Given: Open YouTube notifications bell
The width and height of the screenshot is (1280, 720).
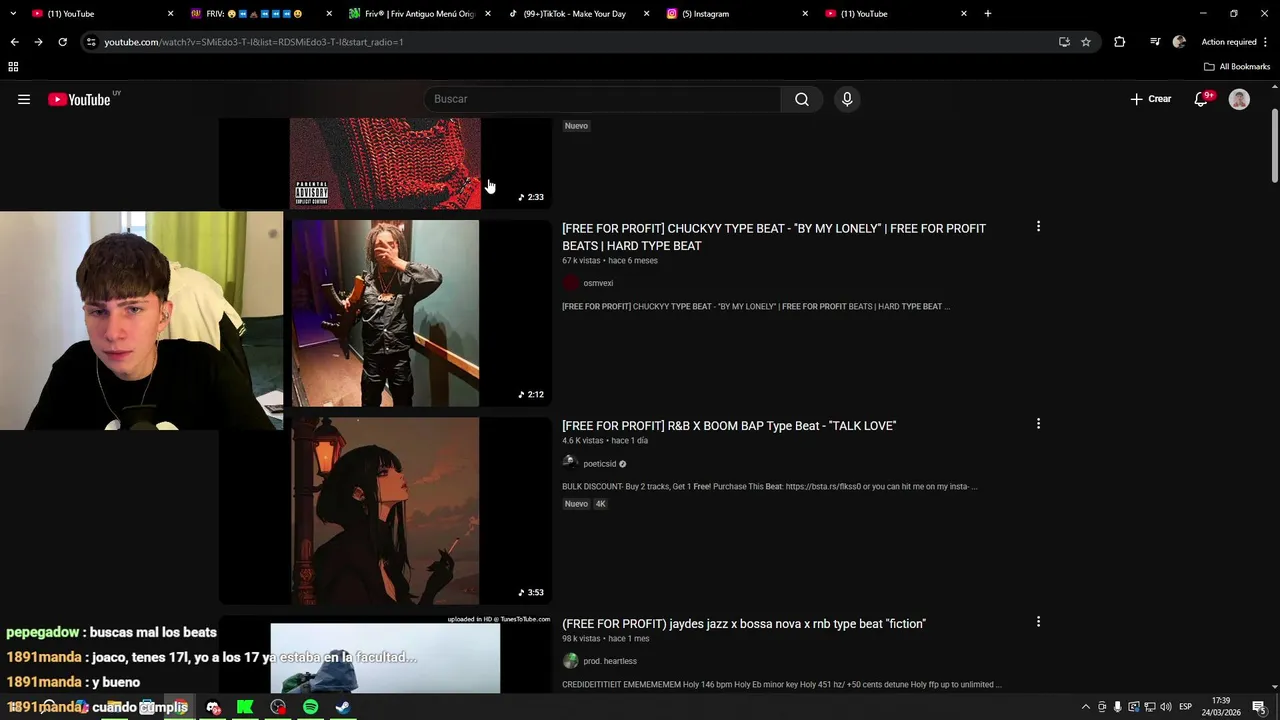Looking at the screenshot, I should (1202, 99).
